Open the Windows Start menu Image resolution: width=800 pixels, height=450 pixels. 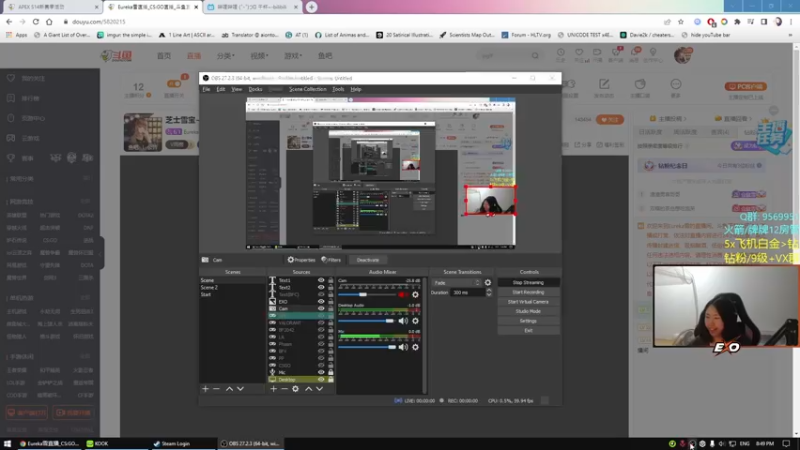7,443
